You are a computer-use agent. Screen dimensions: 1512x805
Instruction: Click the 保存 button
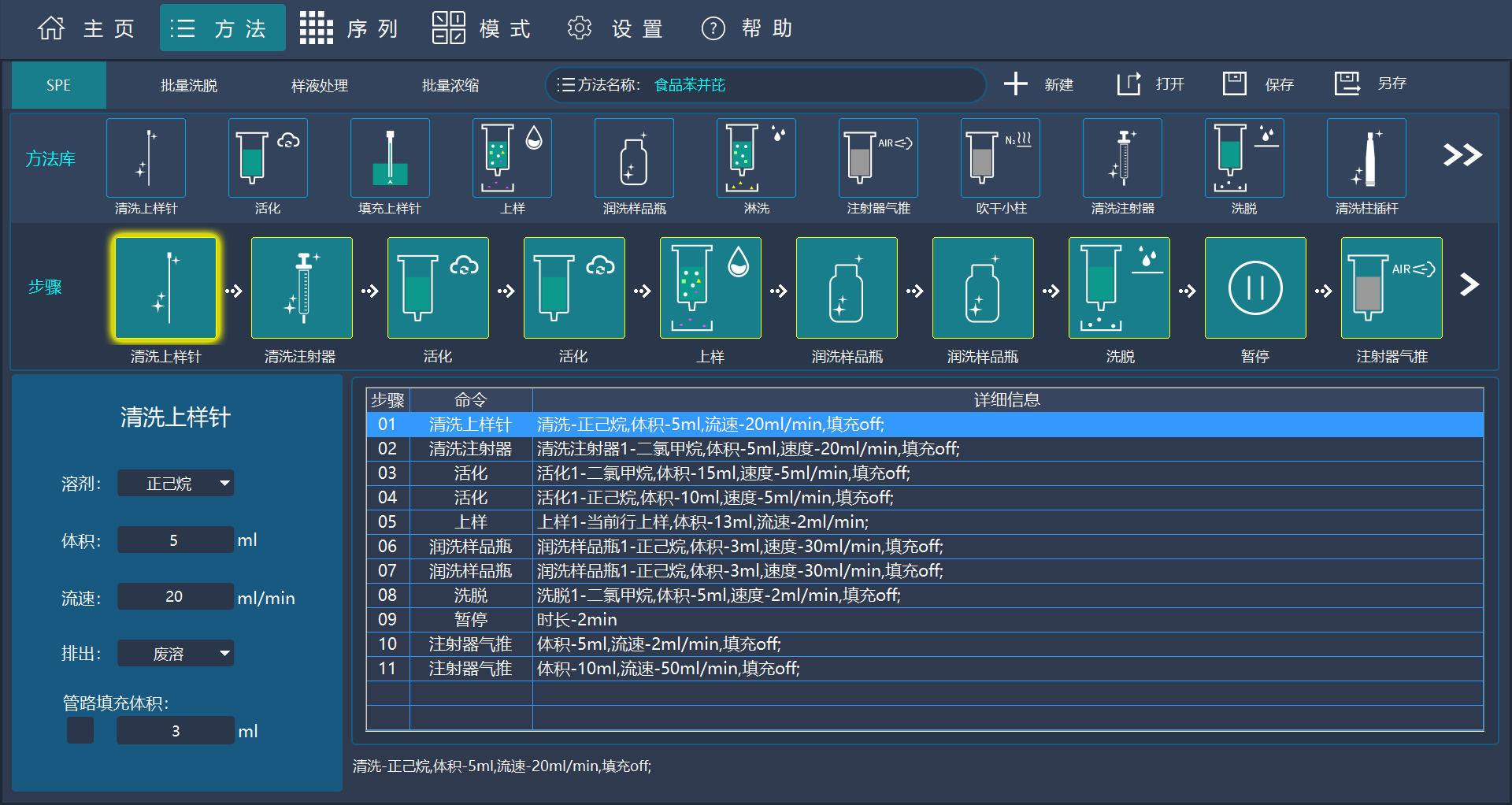[x=1257, y=83]
